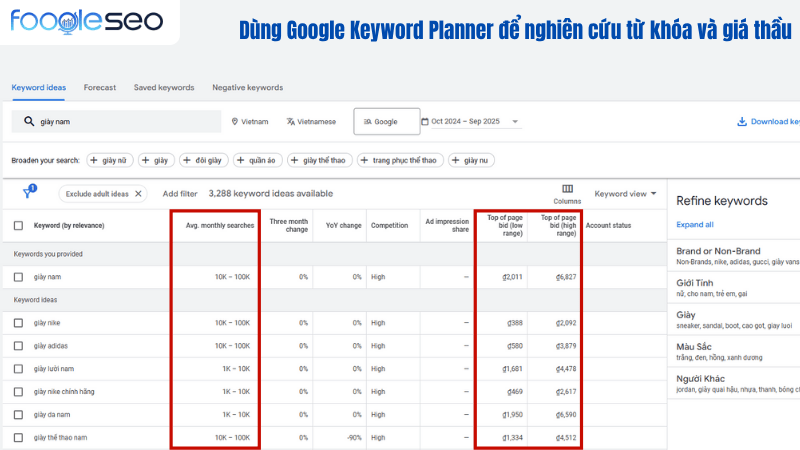The height and width of the screenshot is (450, 800).
Task: Sort by Top of page bid (high range)
Action: click(558, 226)
